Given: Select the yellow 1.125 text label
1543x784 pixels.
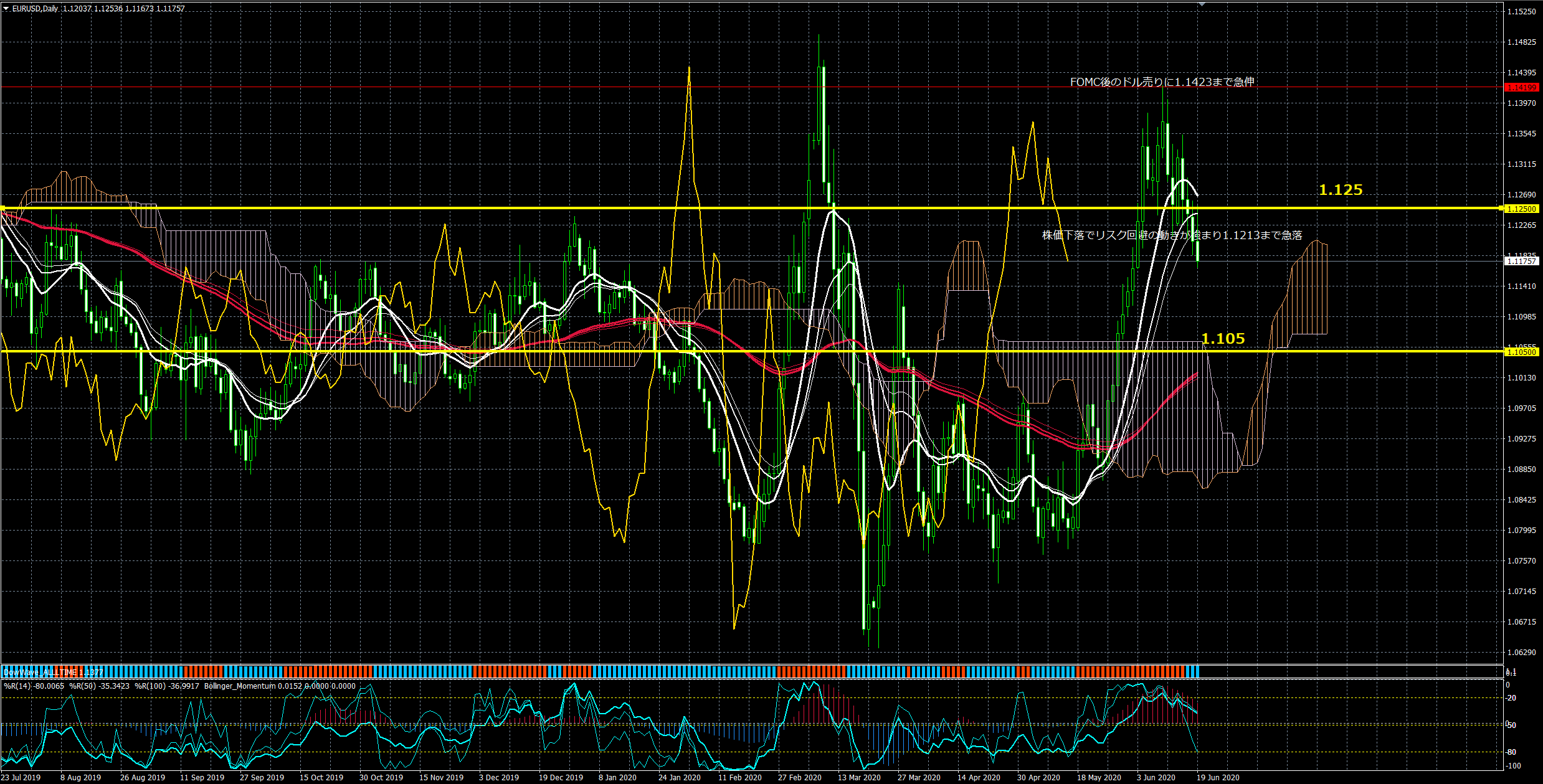Looking at the screenshot, I should (x=1341, y=190).
